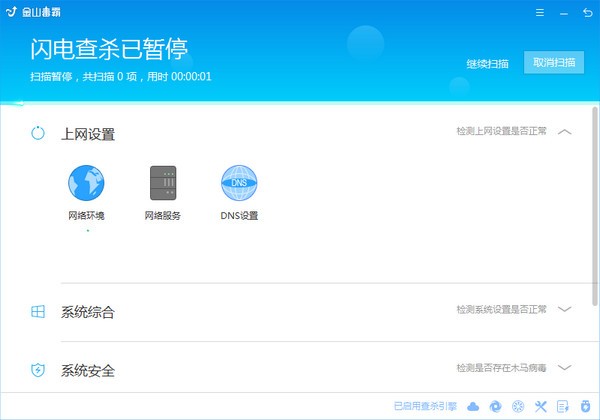Screen dimensions: 600x420
Task: Click the document log icon in status bar
Action: [x=563, y=406]
